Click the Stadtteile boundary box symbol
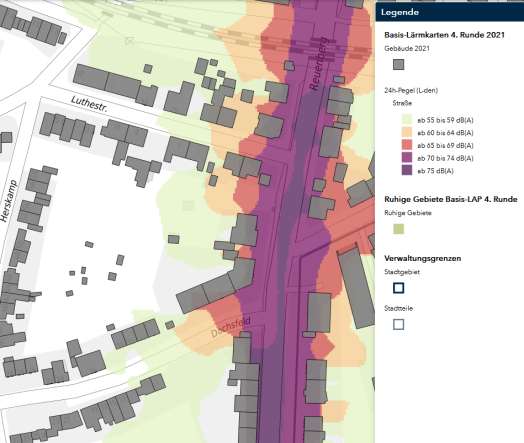The height and width of the screenshot is (443, 524). coord(399,324)
